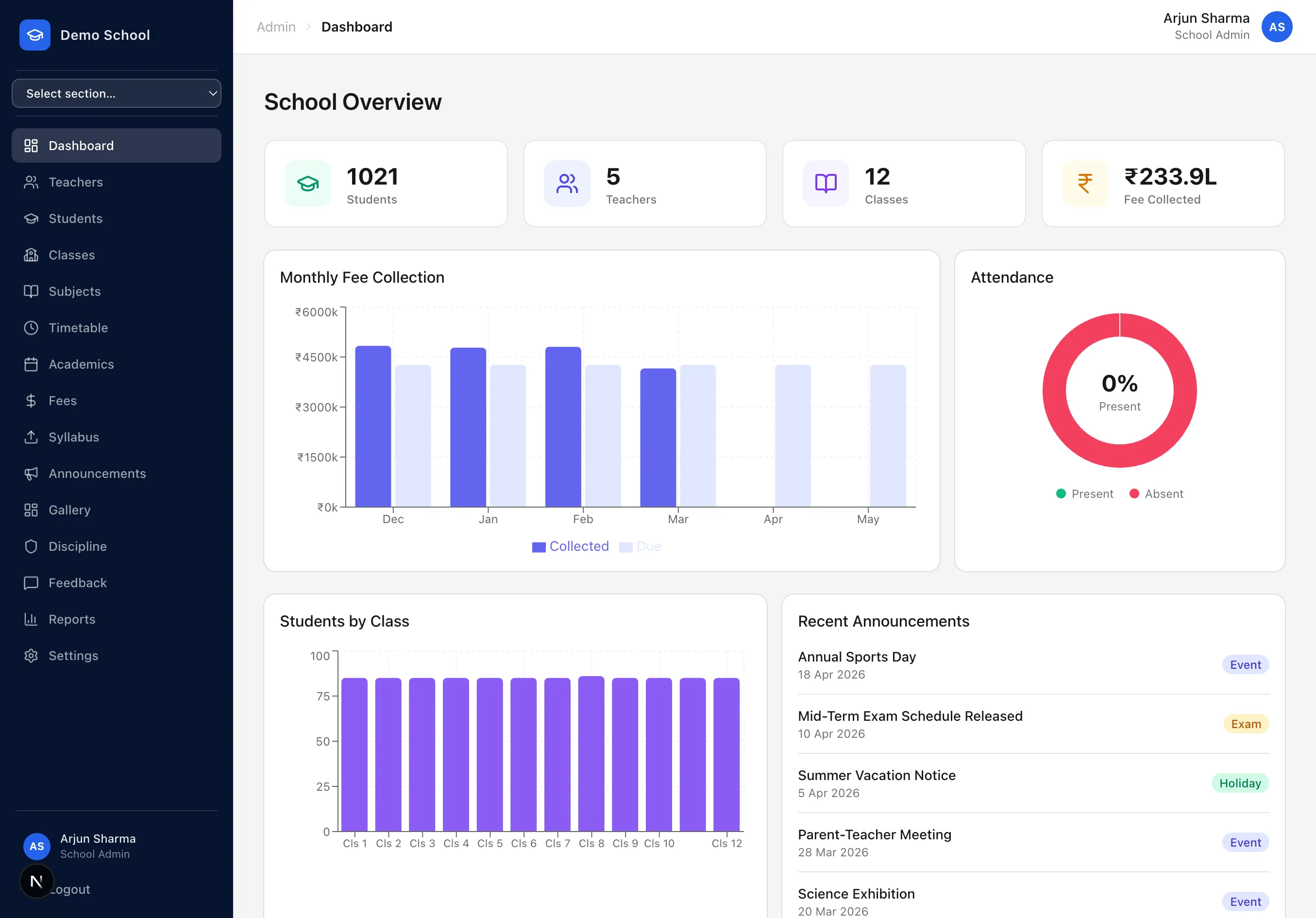This screenshot has width=1316, height=918.
Task: Click the Students cap icon in sidebar
Action: (31, 219)
